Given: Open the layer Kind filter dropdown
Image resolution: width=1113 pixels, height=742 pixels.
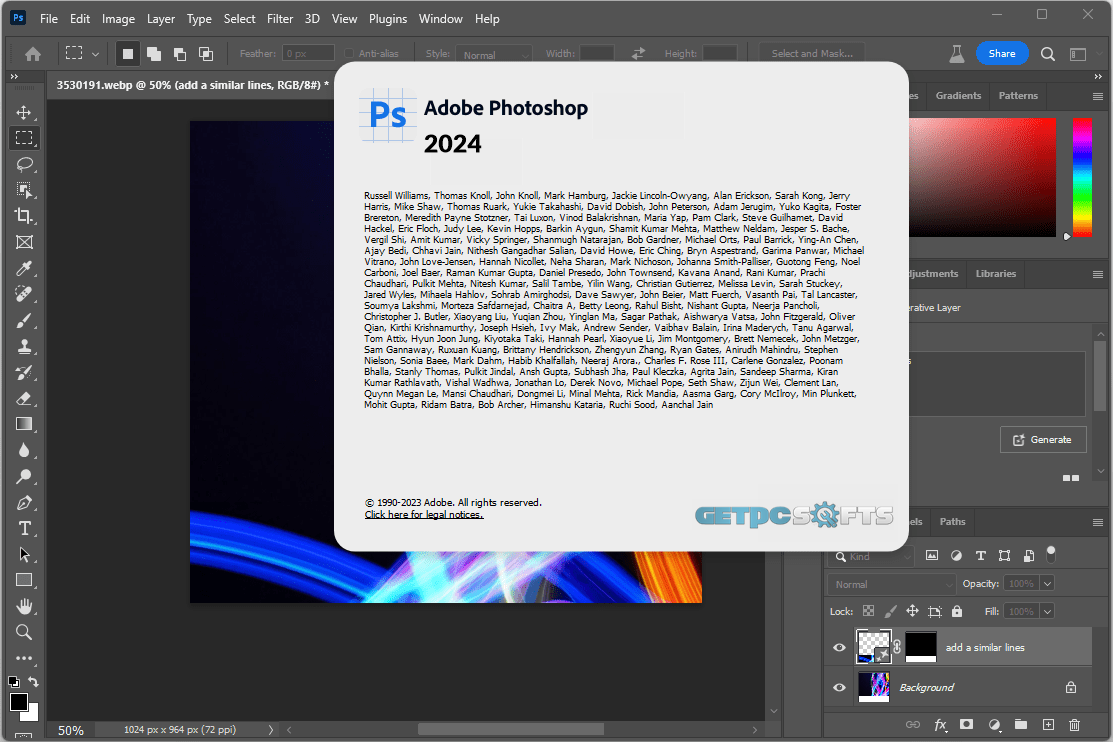Looking at the screenshot, I should click(871, 557).
